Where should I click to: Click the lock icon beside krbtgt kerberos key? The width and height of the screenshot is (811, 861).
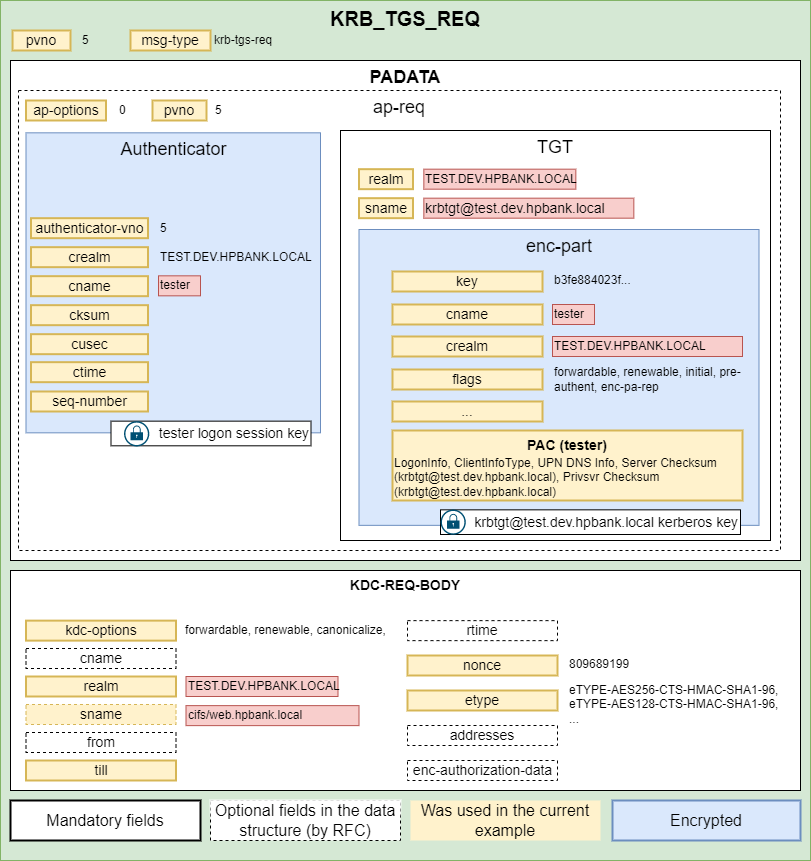[454, 522]
